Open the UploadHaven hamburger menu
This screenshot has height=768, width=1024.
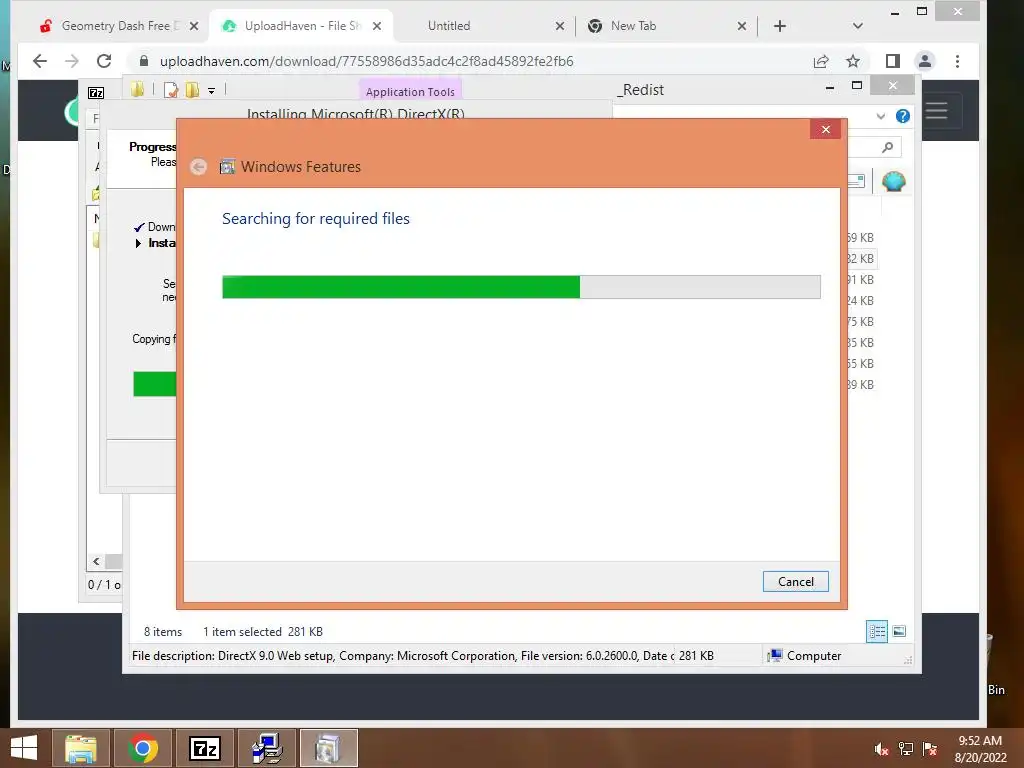[936, 110]
